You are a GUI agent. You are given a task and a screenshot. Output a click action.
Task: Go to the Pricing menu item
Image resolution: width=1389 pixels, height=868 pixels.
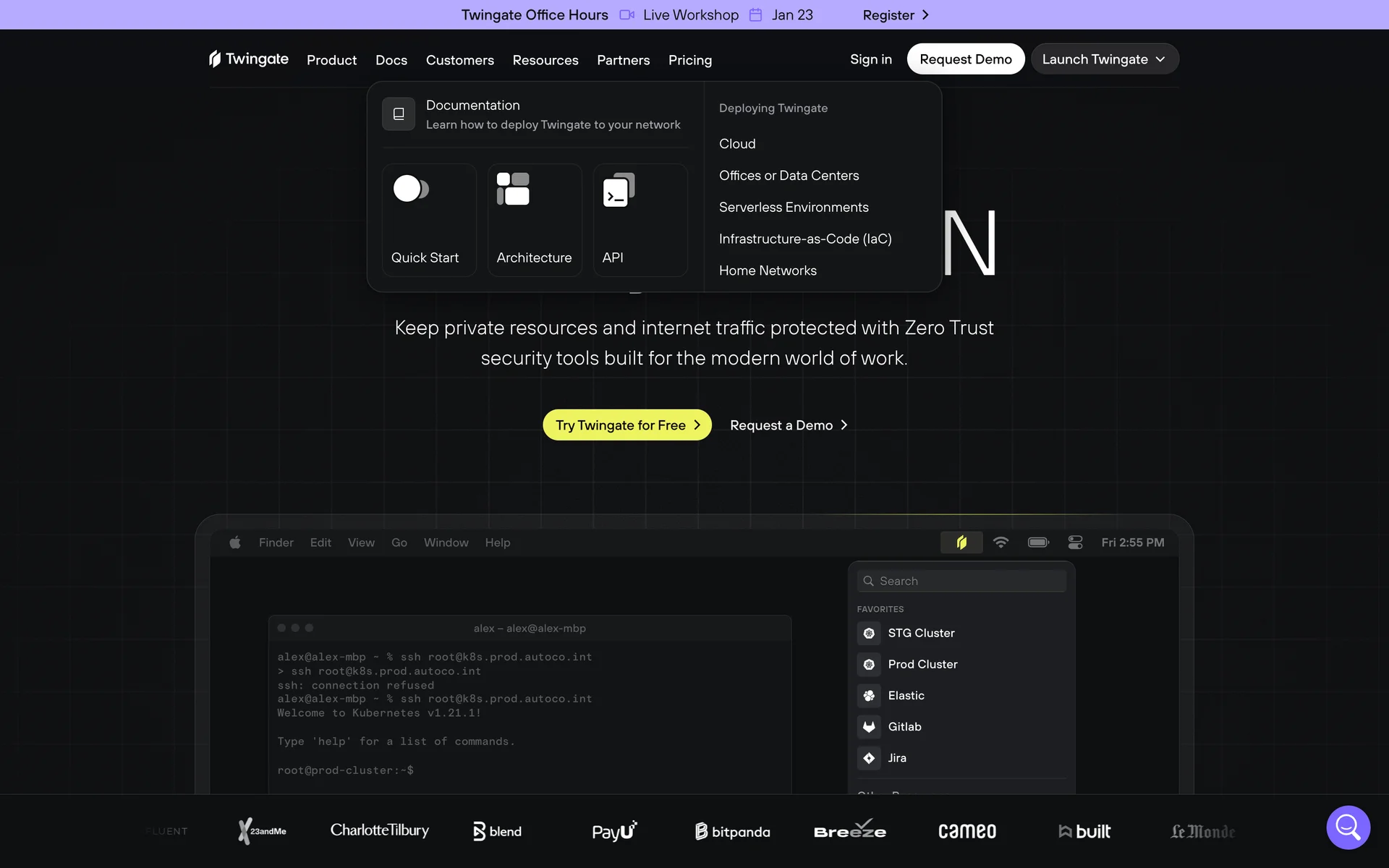[x=689, y=60]
